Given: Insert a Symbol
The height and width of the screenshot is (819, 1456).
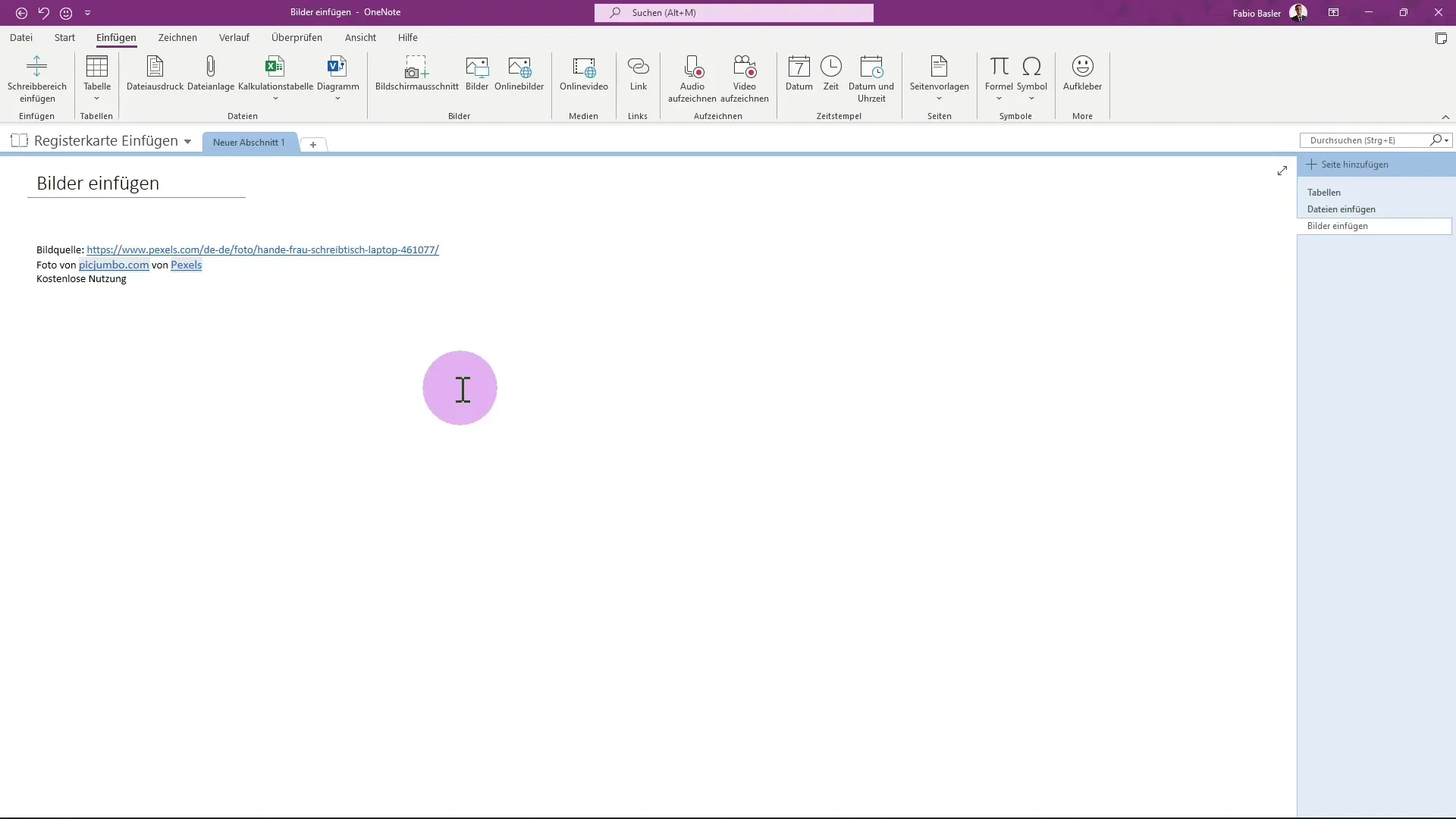Looking at the screenshot, I should click(1032, 74).
